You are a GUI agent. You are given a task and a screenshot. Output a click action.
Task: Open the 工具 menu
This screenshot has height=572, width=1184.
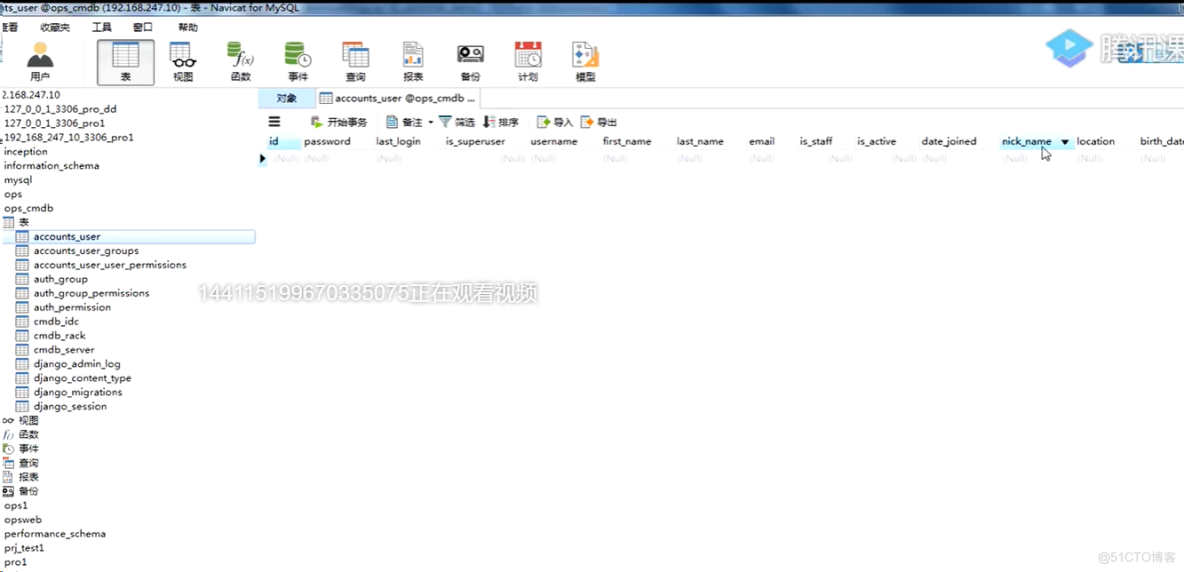(102, 27)
